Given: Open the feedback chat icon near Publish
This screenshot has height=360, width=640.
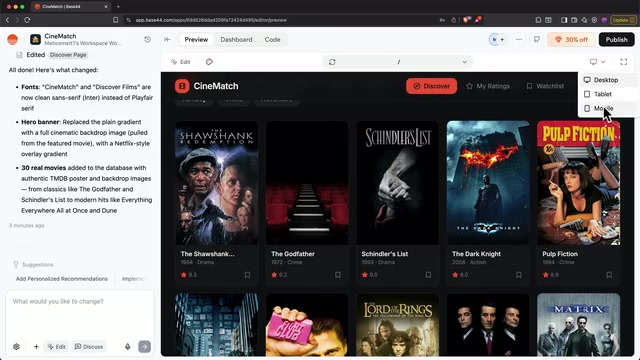Looking at the screenshot, I should tap(537, 40).
